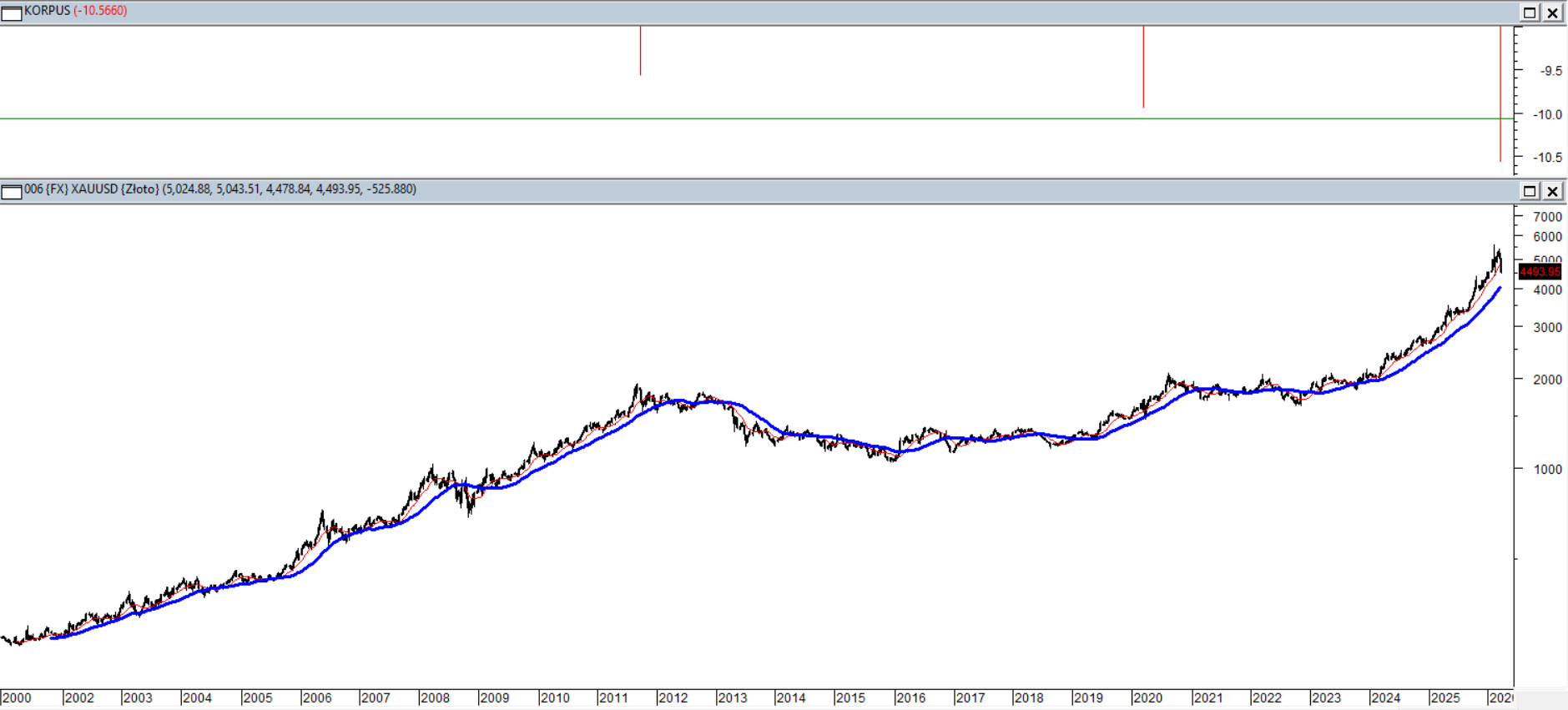This screenshot has width=1568, height=710.
Task: Click the 2008 year label on time axis
Action: (x=435, y=698)
